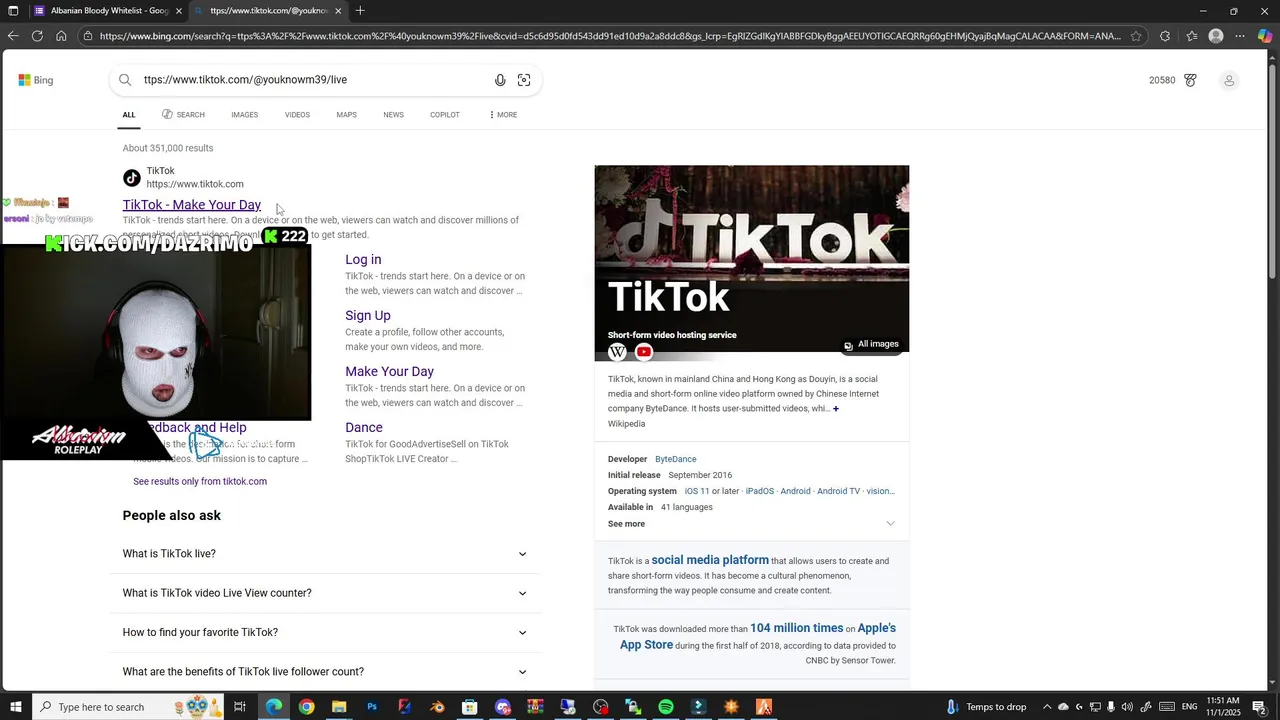Image resolution: width=1280 pixels, height=720 pixels.
Task: Expand the TikTok description plus sign
Action: [x=836, y=408]
